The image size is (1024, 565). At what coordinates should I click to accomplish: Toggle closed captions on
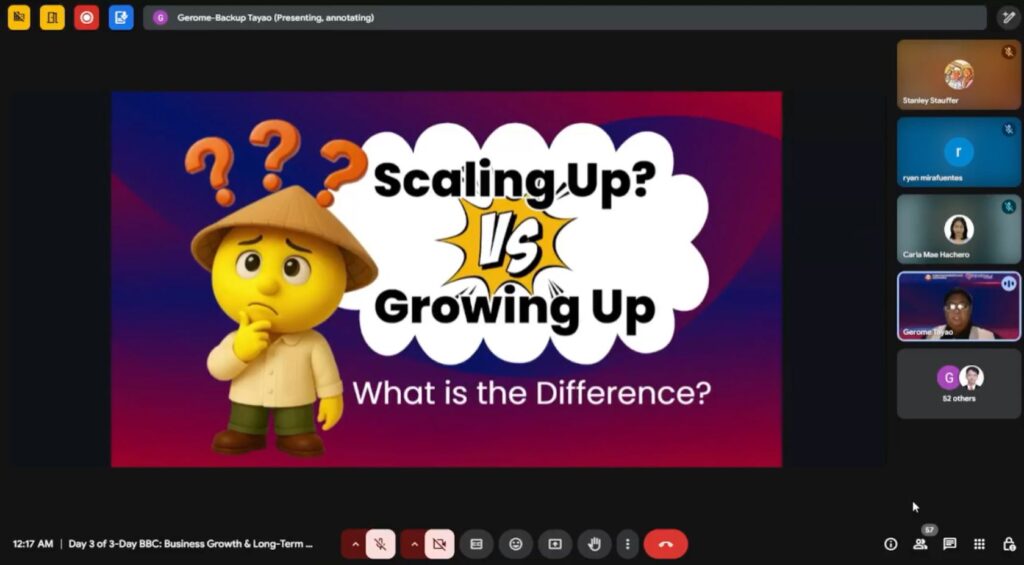coord(477,544)
